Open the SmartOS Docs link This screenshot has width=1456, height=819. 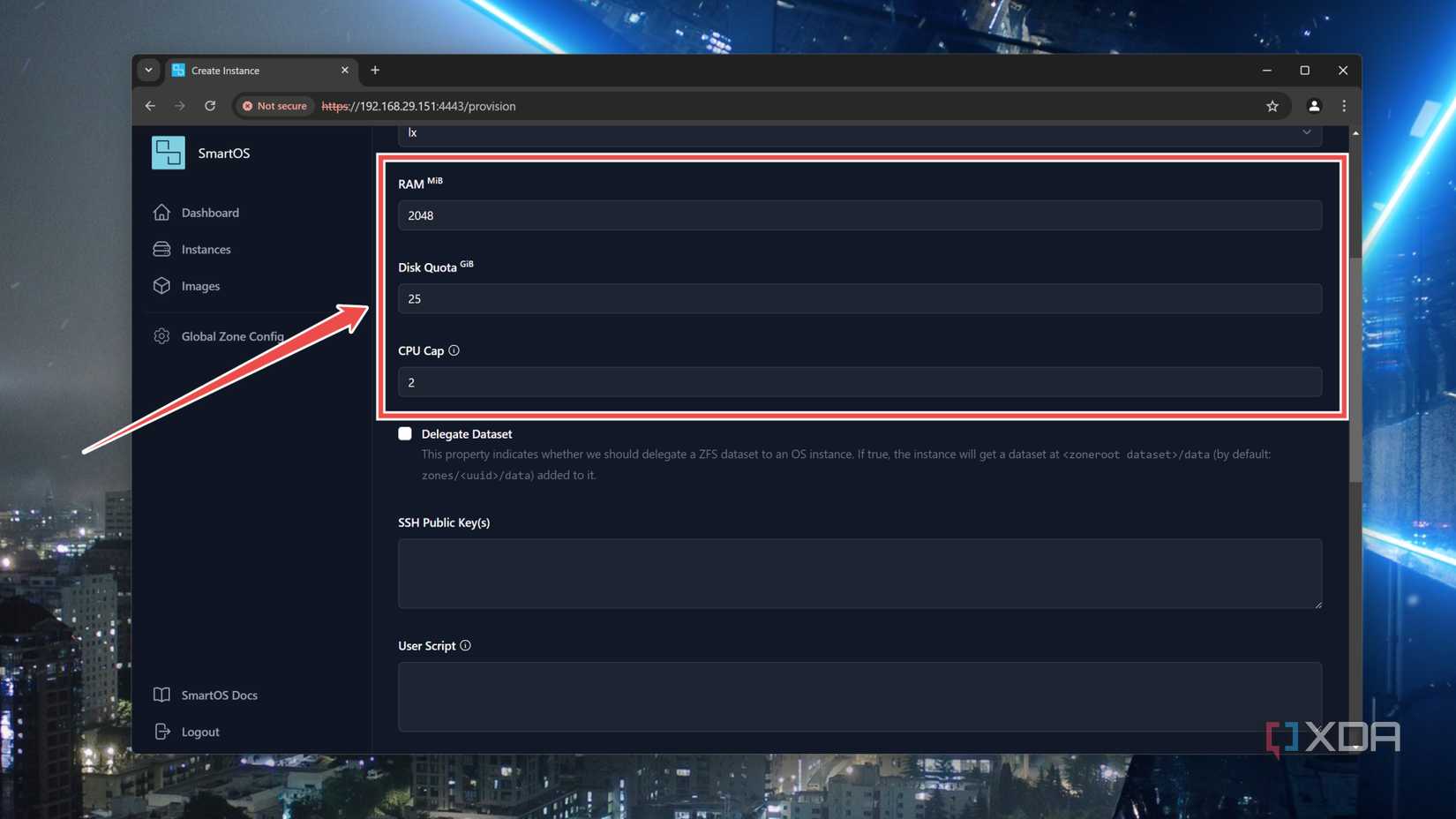point(220,695)
